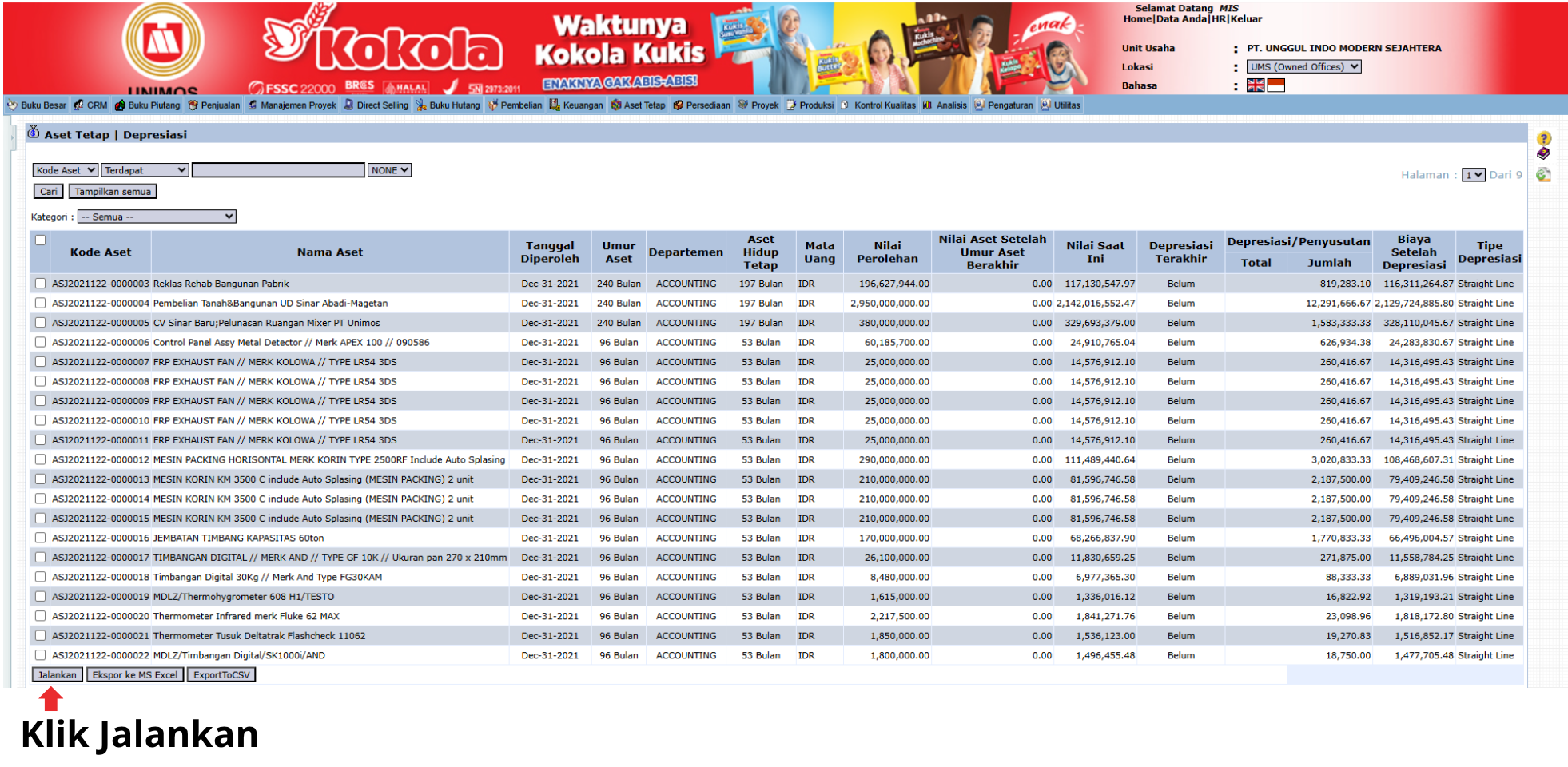The image size is (1568, 767).
Task: Check asset ASJ2021122-0000003 Reklas Rehab Bangunan Pabrik
Action: 39,283
